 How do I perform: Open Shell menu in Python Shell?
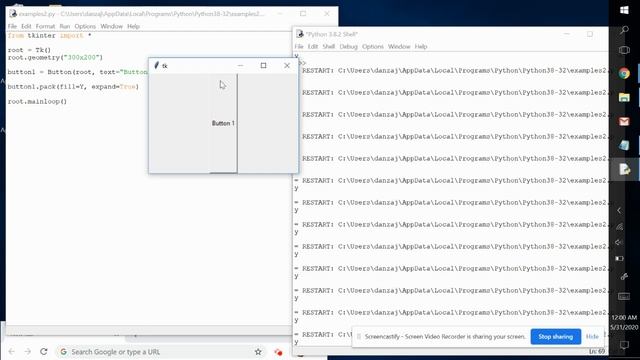(x=329, y=47)
